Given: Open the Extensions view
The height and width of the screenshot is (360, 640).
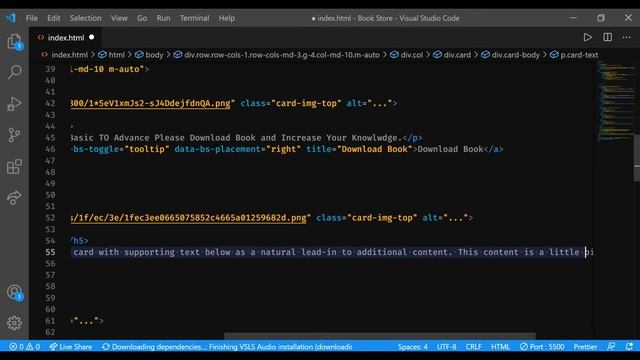Looking at the screenshot, I should tap(14, 166).
